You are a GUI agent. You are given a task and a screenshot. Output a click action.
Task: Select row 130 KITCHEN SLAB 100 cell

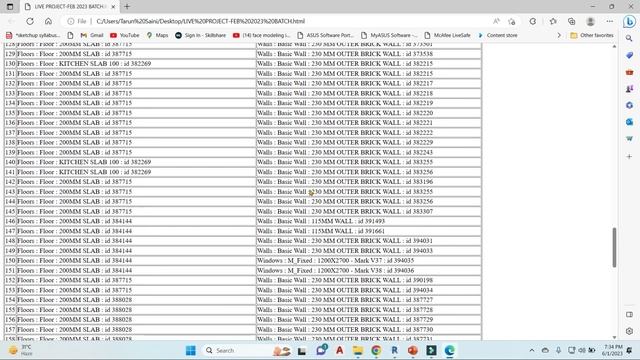pos(136,64)
